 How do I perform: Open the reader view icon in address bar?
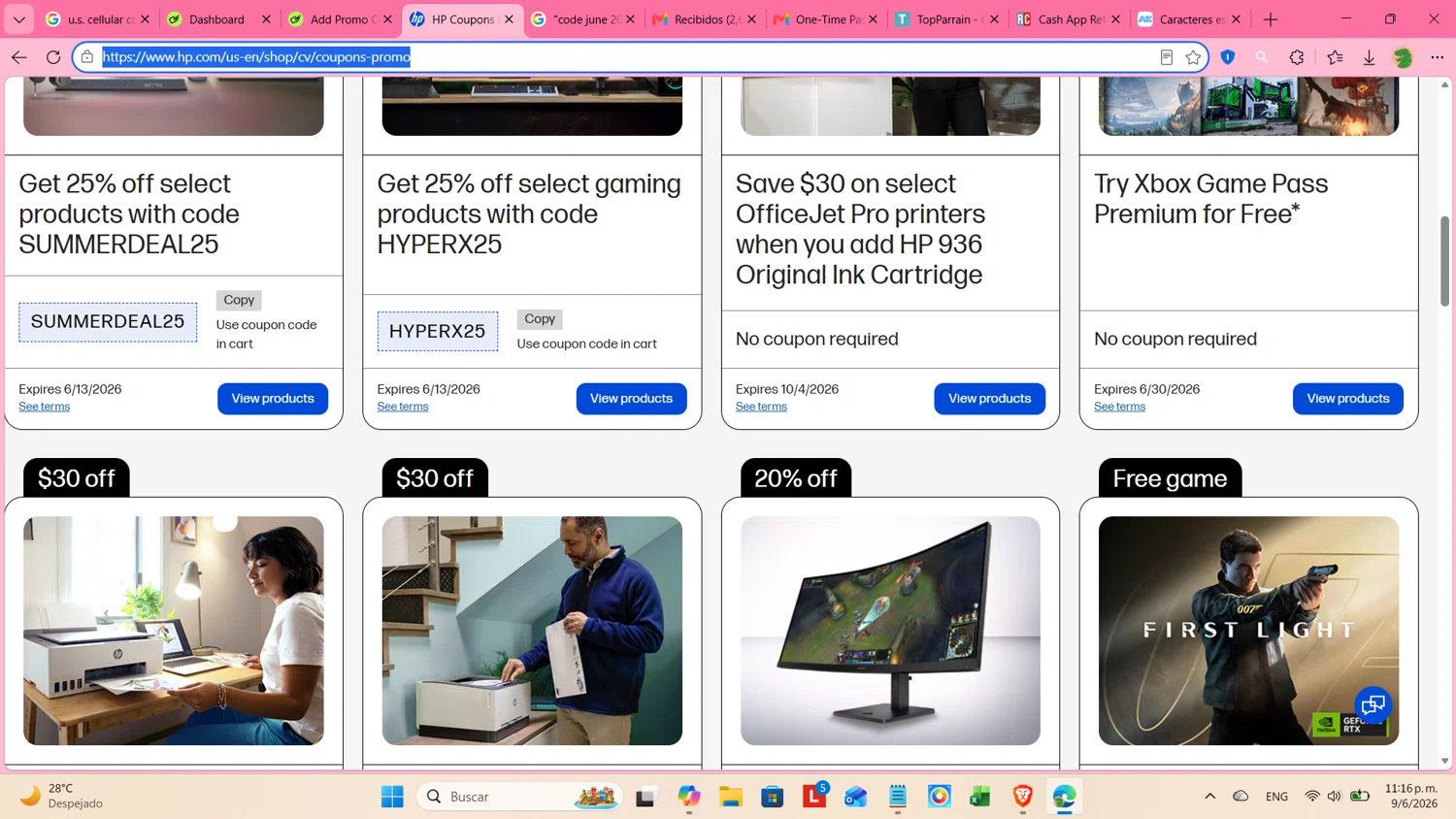point(1167,57)
